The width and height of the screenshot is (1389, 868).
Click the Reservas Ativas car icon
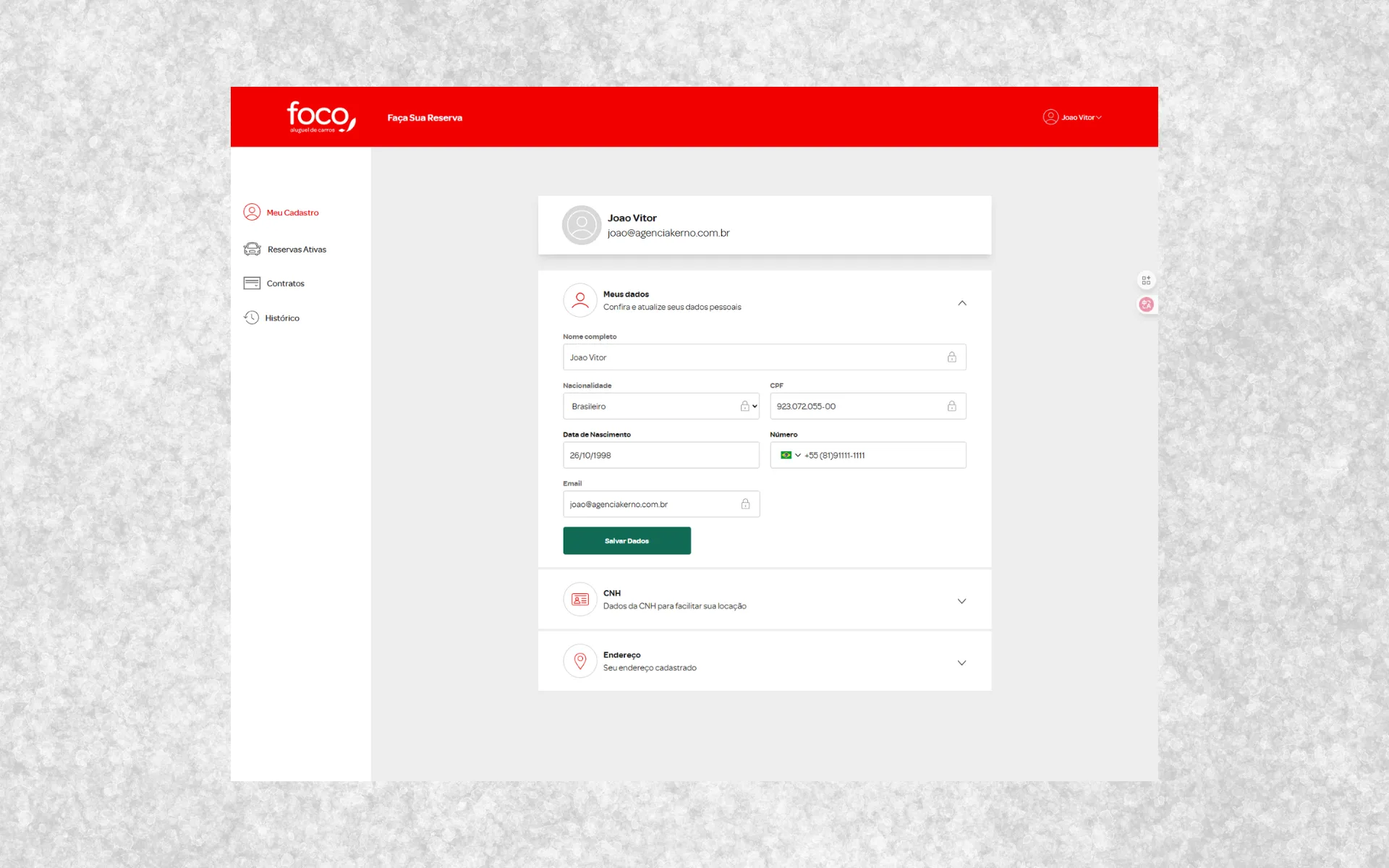pyautogui.click(x=252, y=249)
